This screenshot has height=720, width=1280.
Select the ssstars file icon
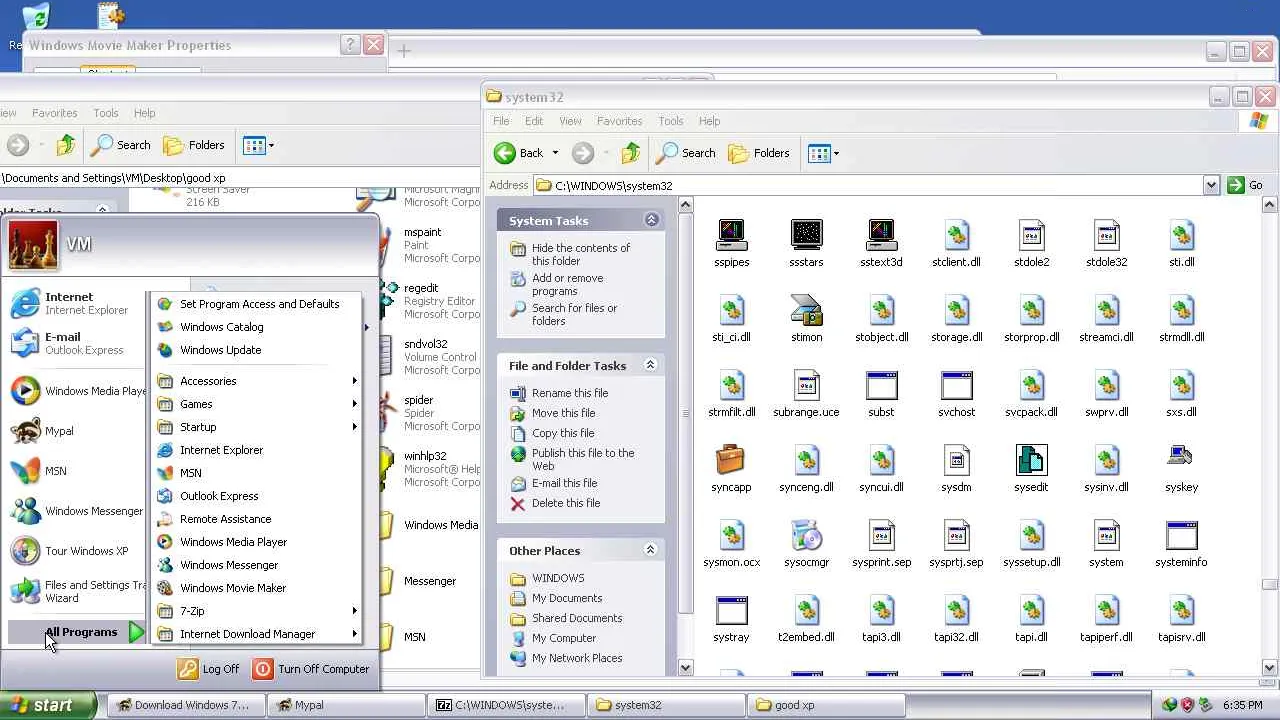coord(806,243)
